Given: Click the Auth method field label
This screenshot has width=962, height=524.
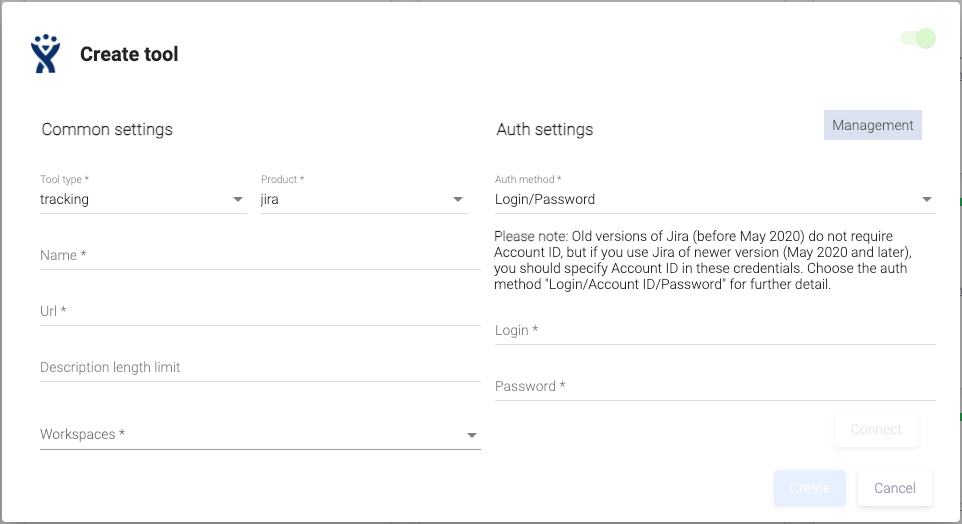Looking at the screenshot, I should pyautogui.click(x=528, y=180).
